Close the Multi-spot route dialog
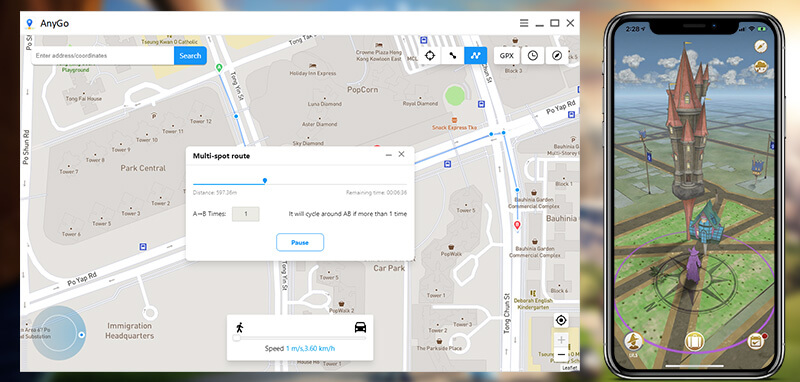This screenshot has width=800, height=382. click(402, 154)
